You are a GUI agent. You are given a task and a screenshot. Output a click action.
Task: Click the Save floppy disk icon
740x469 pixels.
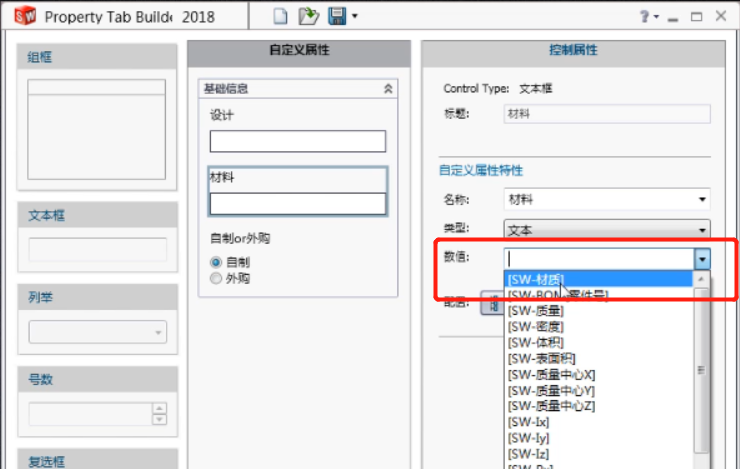pos(337,16)
